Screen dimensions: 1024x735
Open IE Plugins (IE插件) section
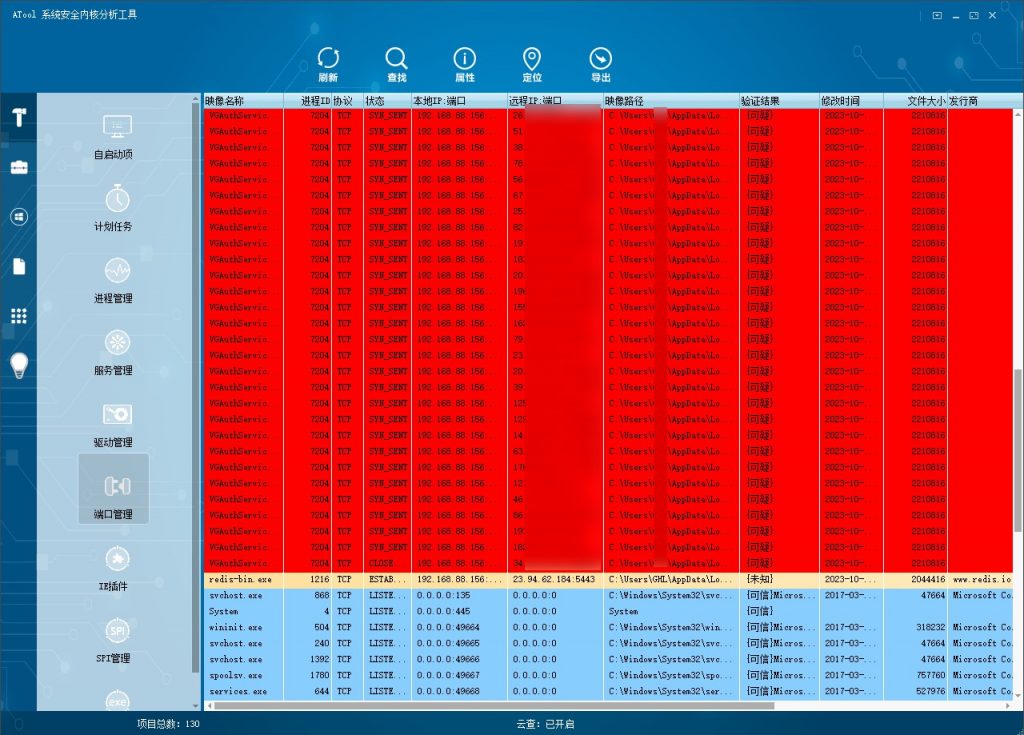pos(114,568)
